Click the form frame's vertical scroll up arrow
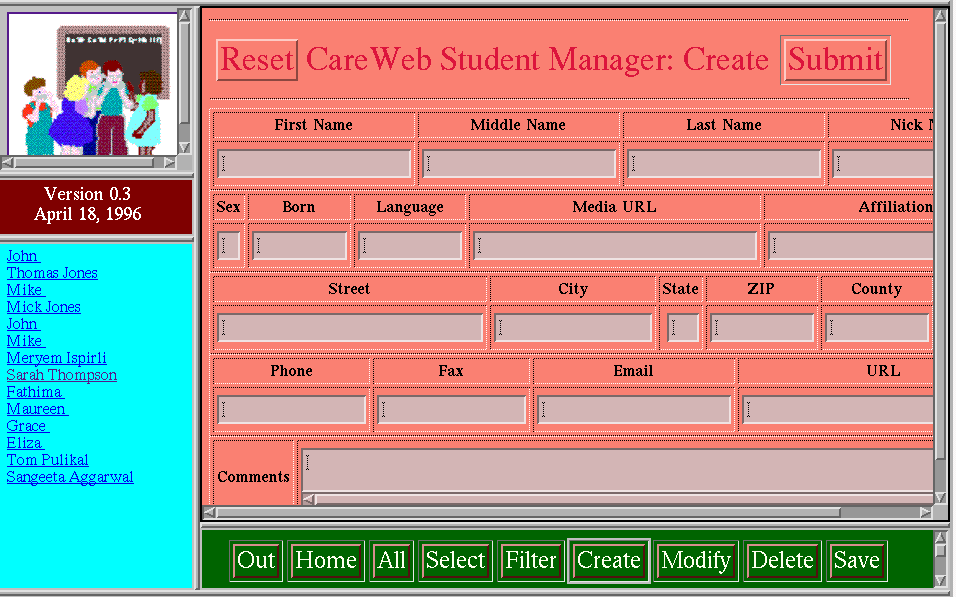This screenshot has width=956, height=597. coord(941,15)
